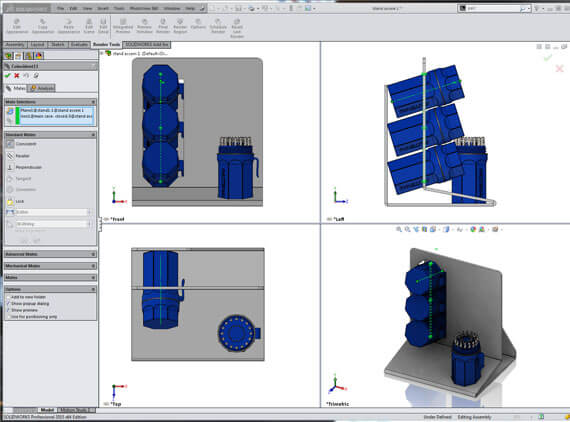570x422 pixels.
Task: Expand the Mechanical Mates section
Action: point(93,266)
